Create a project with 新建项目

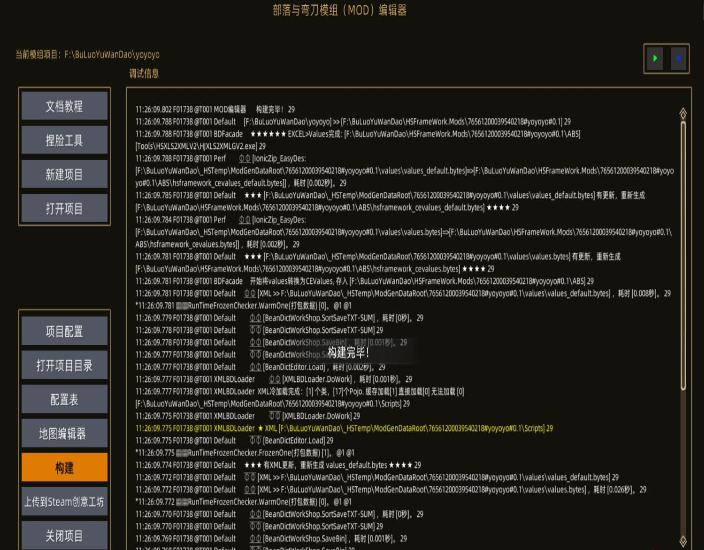coord(64,175)
